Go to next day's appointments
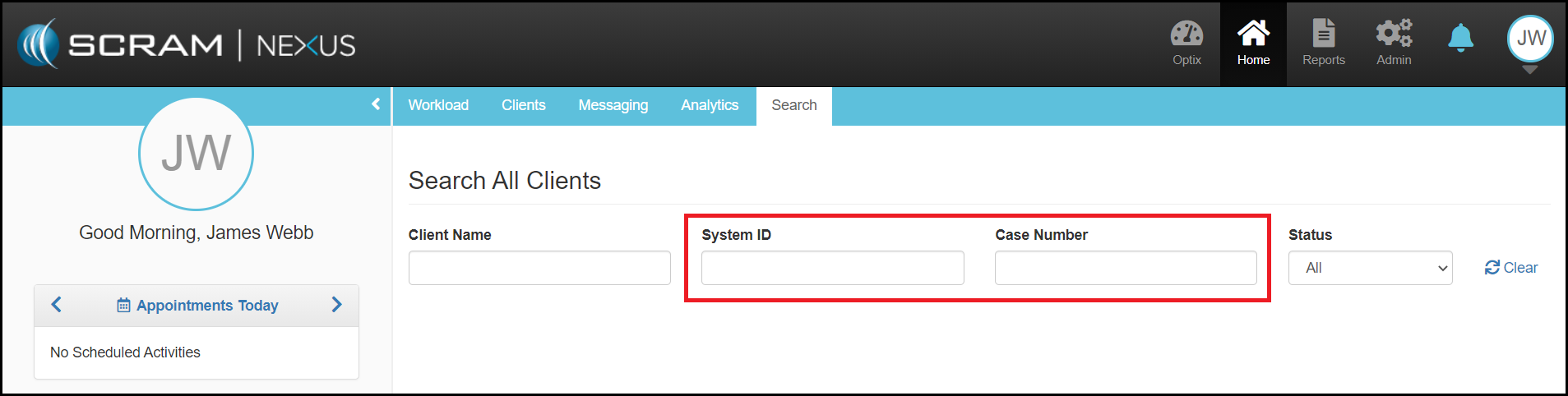Viewport: 1568px width, 396px height. tap(336, 305)
